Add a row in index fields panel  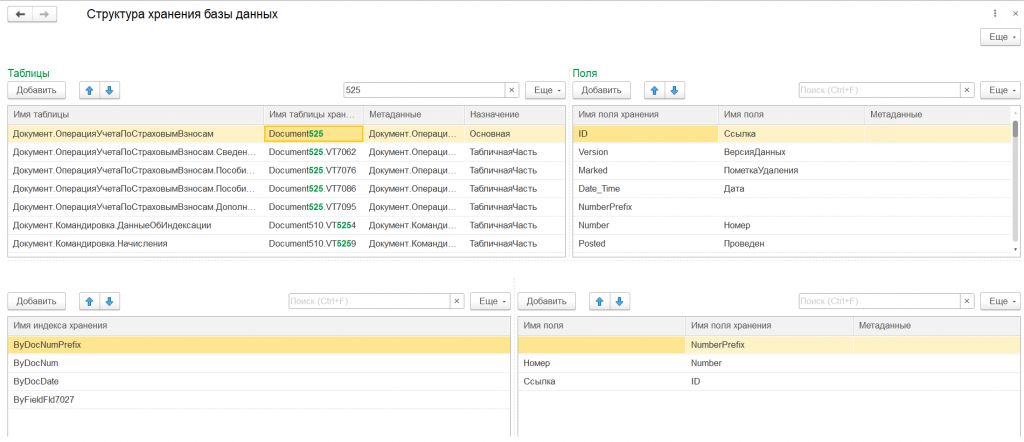click(x=547, y=301)
